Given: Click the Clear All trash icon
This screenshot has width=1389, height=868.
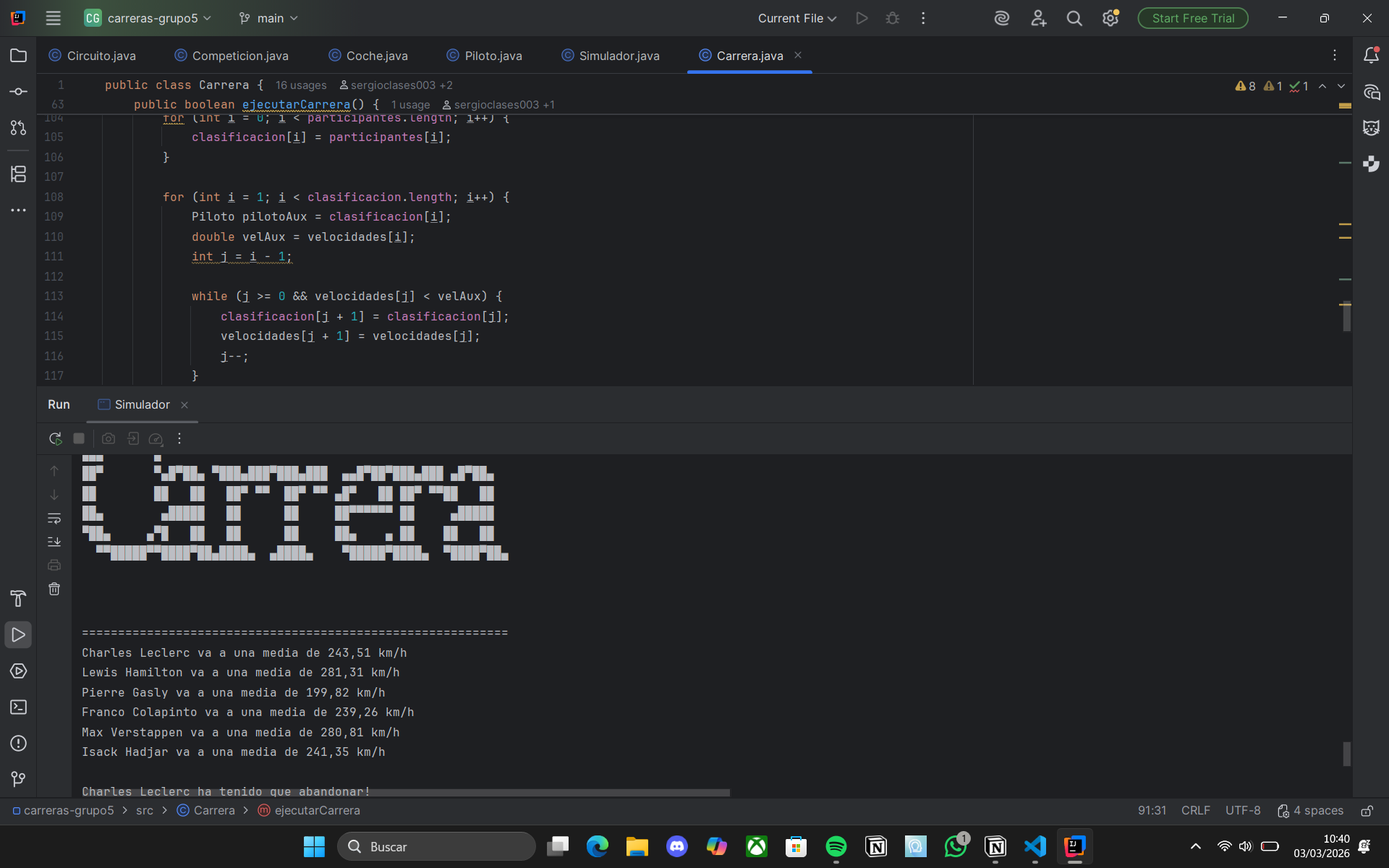Looking at the screenshot, I should point(54,589).
